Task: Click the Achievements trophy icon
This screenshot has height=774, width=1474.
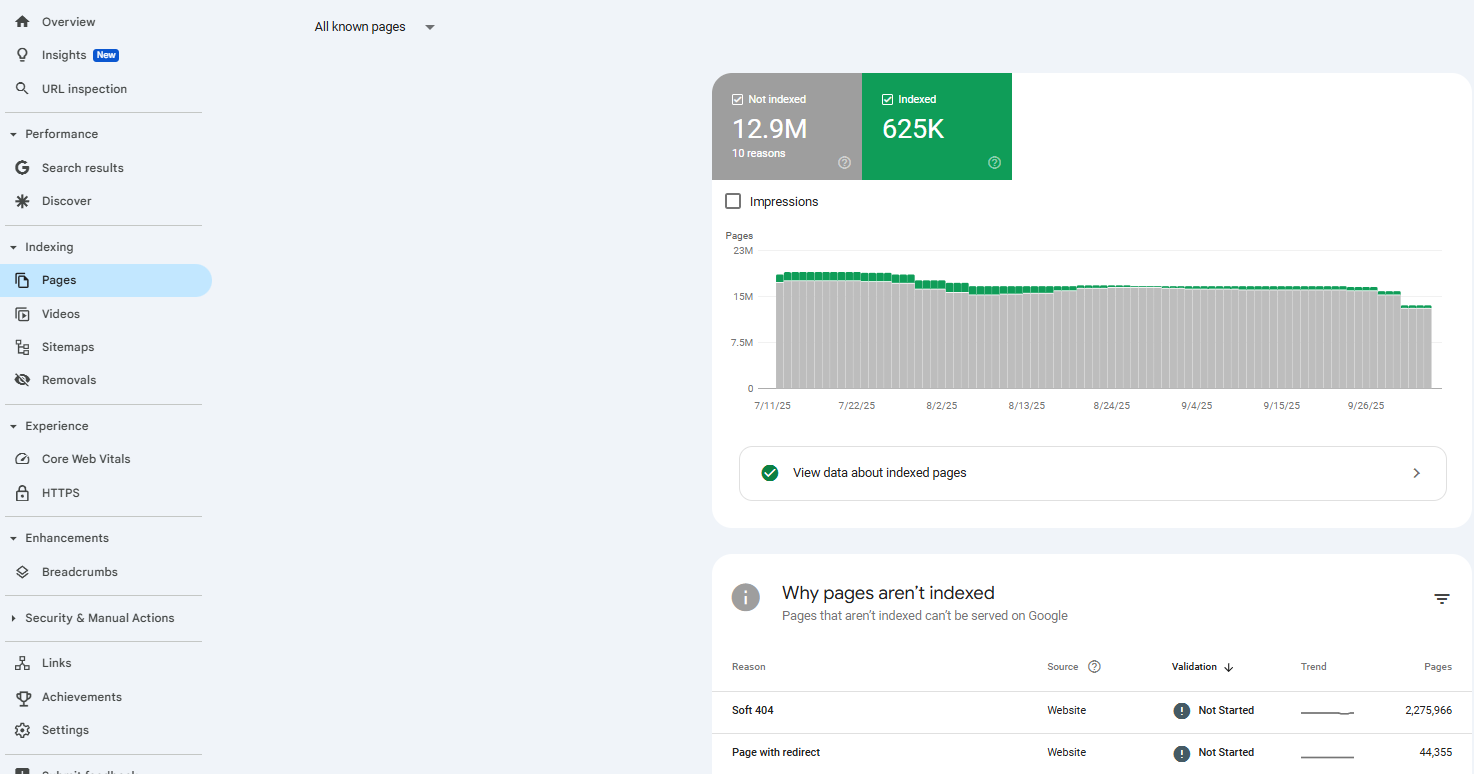Action: click(22, 697)
